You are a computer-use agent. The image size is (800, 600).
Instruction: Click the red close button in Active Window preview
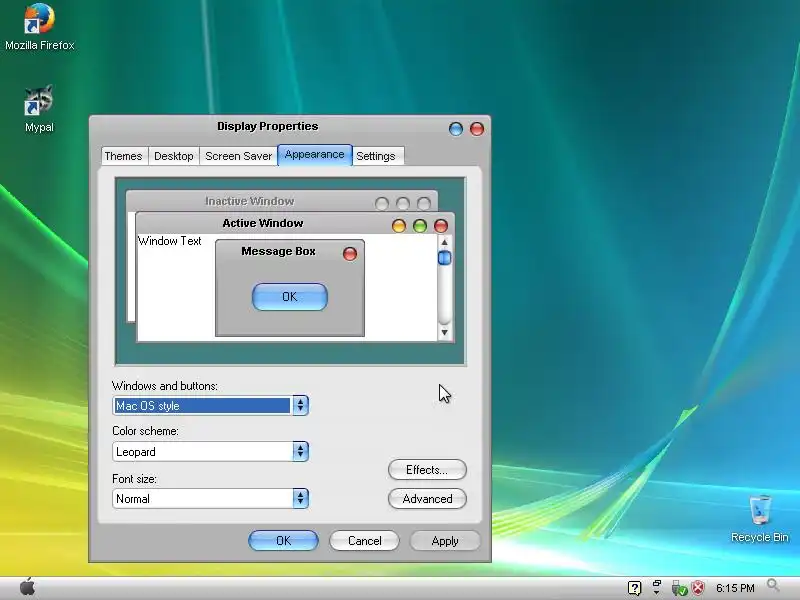point(441,226)
